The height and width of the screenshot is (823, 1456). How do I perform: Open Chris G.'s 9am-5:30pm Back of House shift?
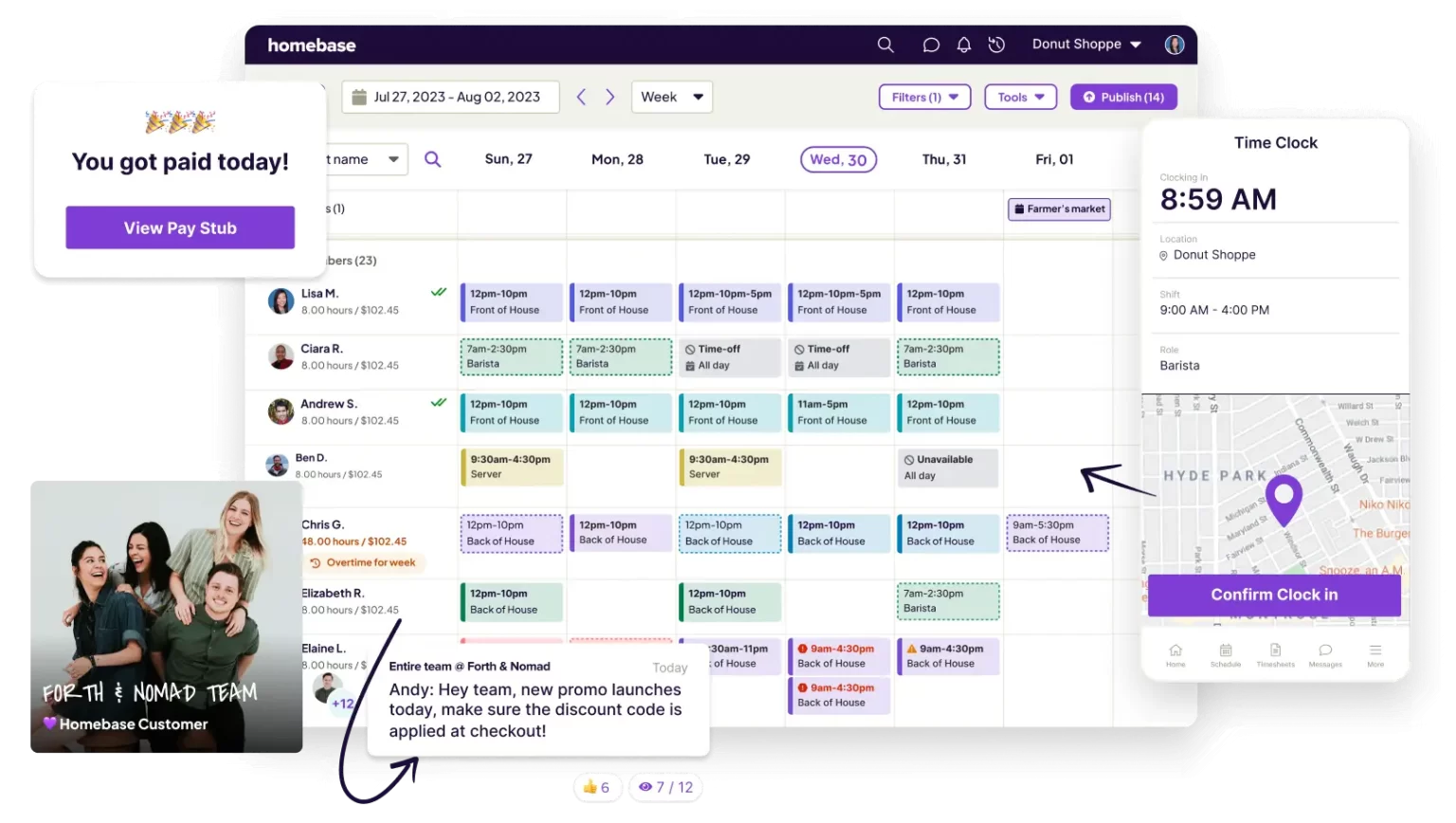[x=1057, y=533]
